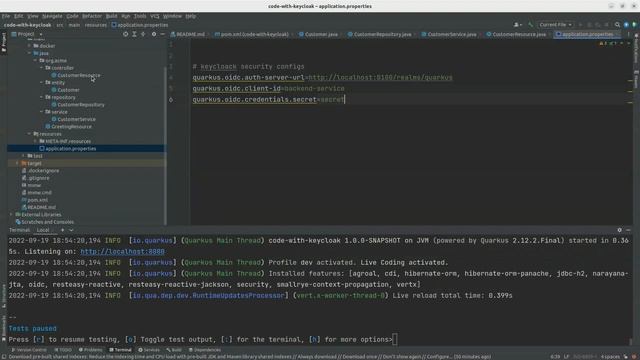Click the io.qua.dep.dev.RuntimeUpdatesProcessor link
Screen dimensions: 640x360
(209, 296)
